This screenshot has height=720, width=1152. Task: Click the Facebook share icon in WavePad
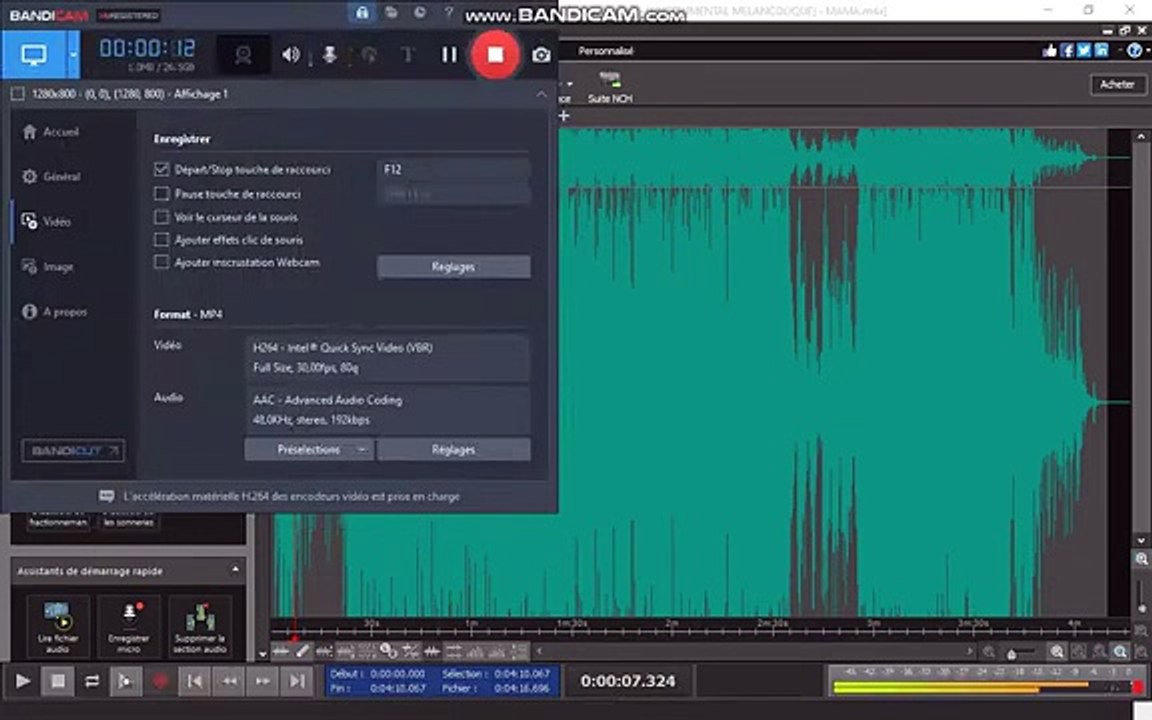coord(1068,51)
